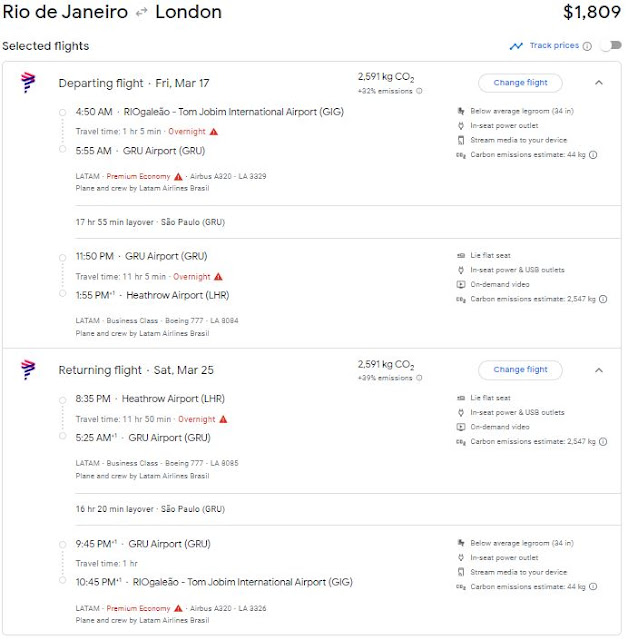628x640 pixels.
Task: Click the Departing flight Fri, Mar 17 header
Action: [134, 83]
